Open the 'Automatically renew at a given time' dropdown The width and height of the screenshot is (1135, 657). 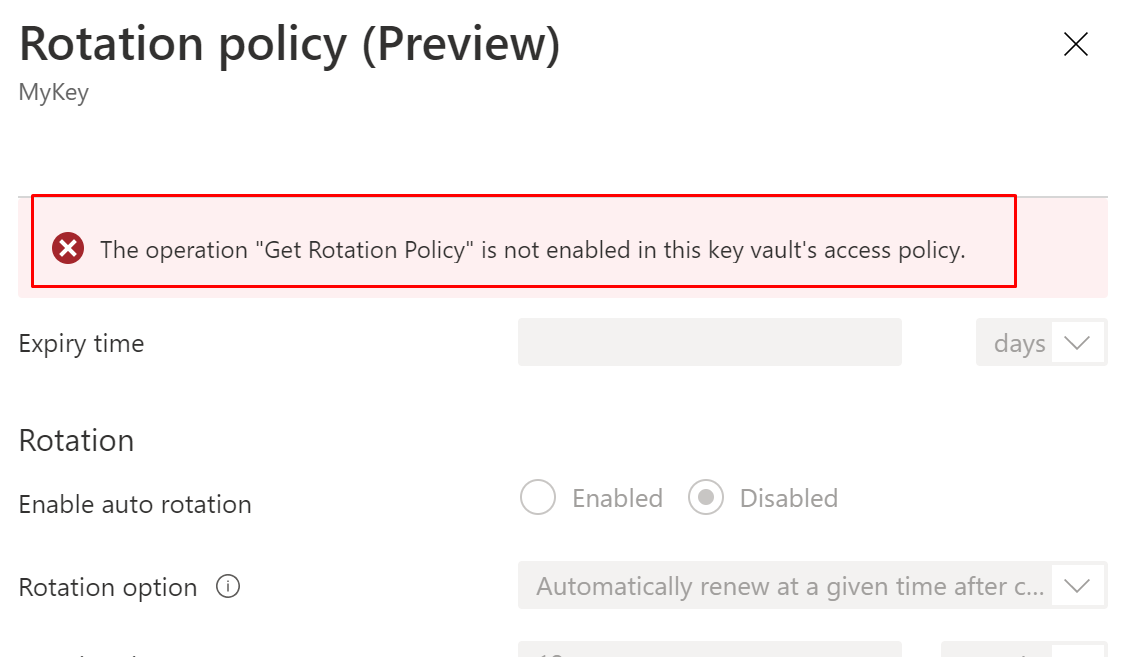(790, 586)
